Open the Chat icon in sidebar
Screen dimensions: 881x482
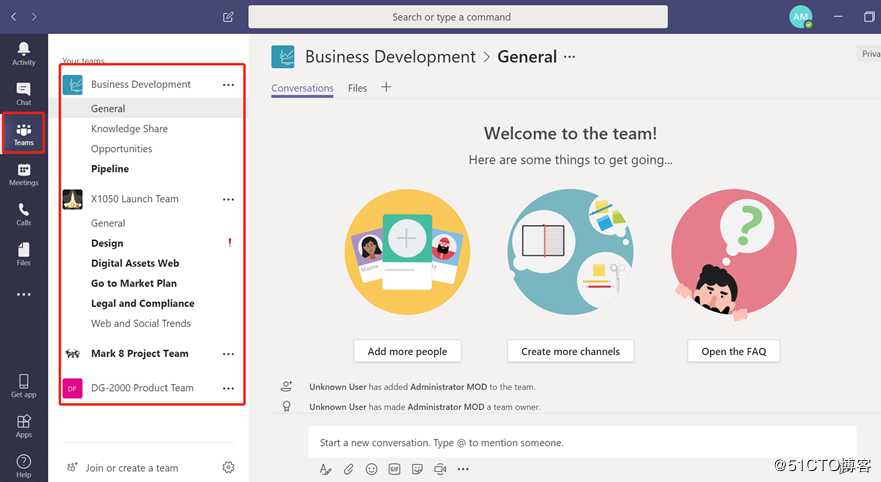click(24, 94)
